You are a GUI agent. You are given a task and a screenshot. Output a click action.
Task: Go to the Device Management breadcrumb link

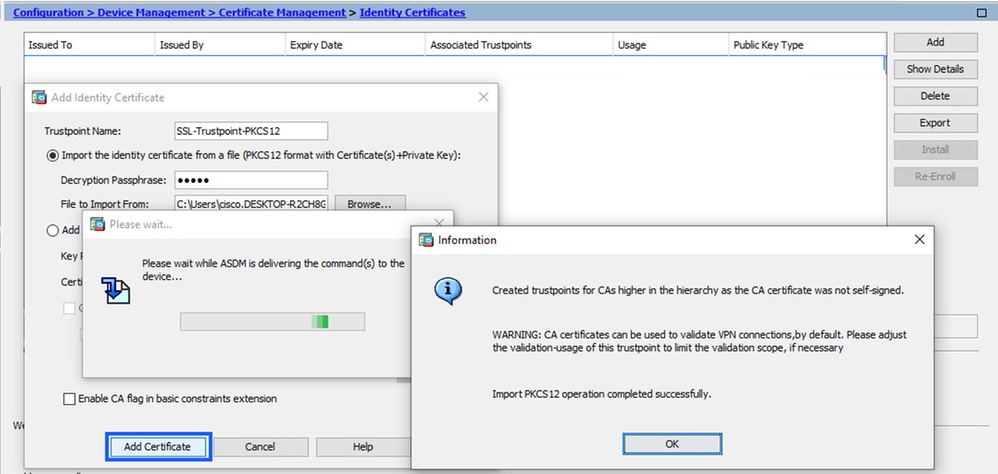151,12
